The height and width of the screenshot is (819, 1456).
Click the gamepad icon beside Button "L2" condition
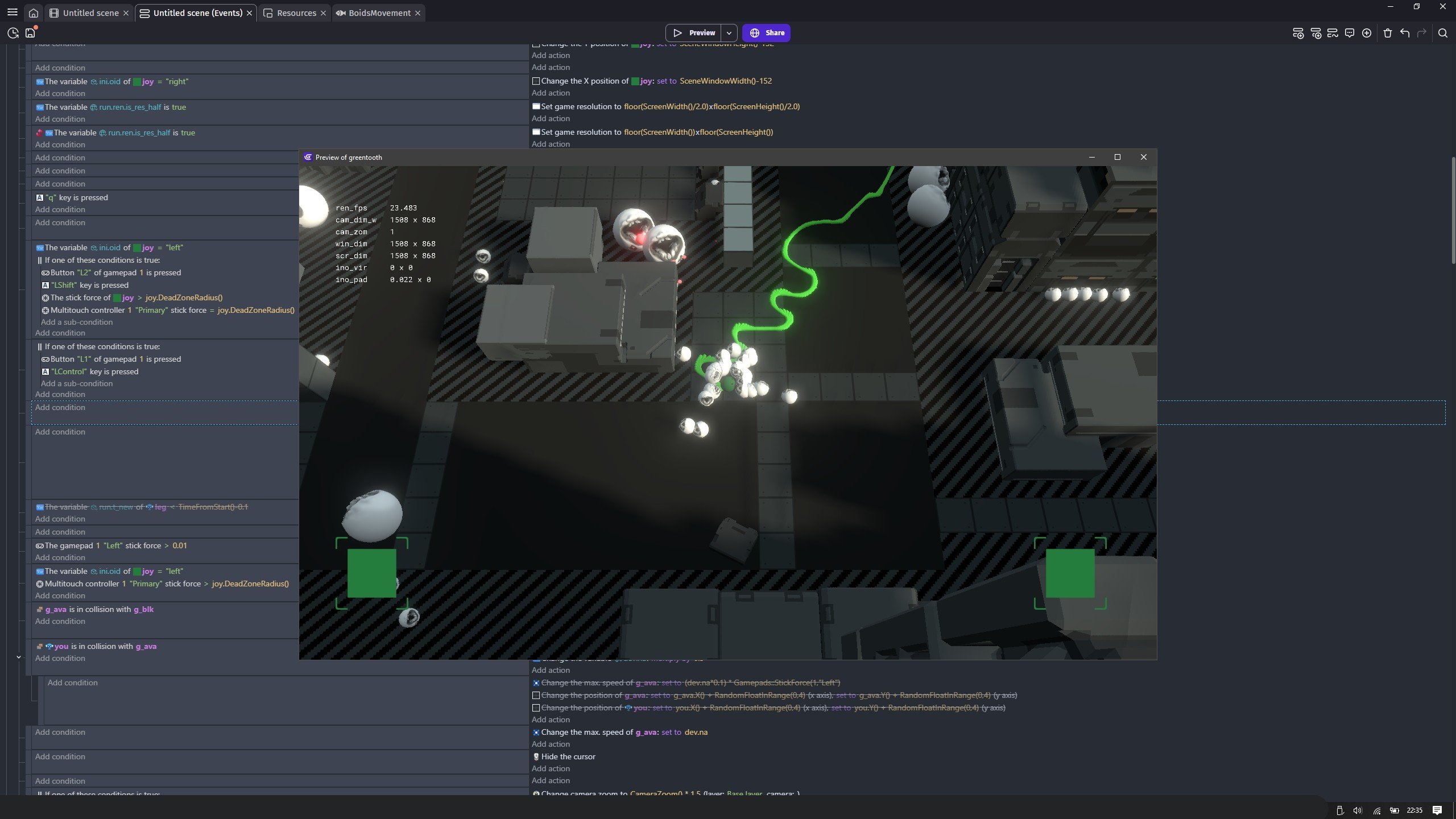[x=45, y=273]
